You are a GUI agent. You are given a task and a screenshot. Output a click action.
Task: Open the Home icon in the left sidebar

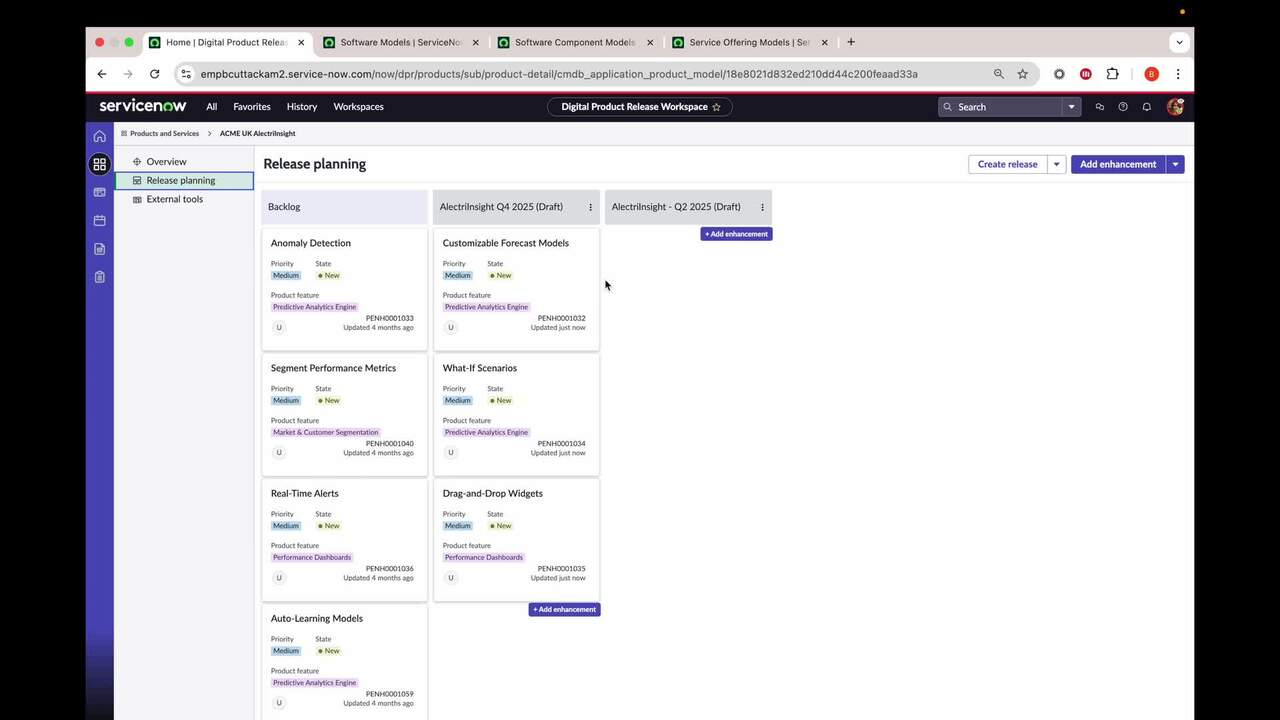tap(99, 135)
